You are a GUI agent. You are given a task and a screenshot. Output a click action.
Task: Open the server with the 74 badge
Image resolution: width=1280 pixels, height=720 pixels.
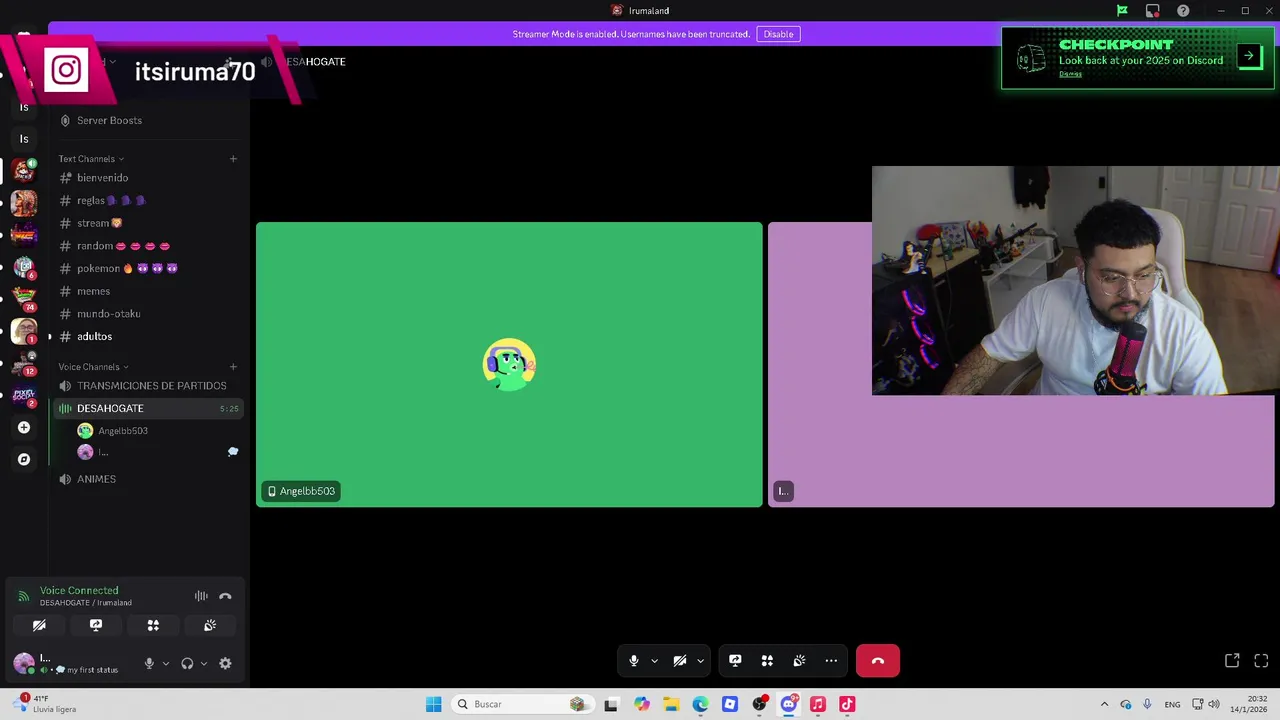click(x=24, y=298)
